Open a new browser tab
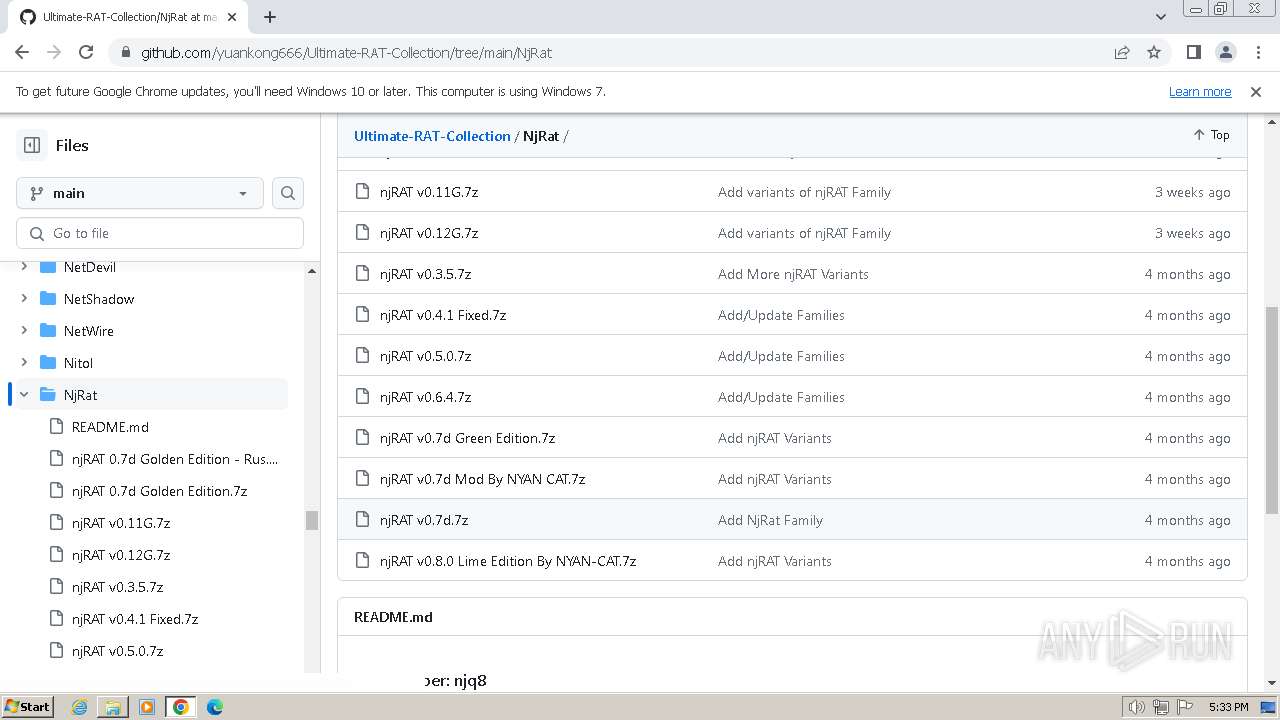Image resolution: width=1280 pixels, height=720 pixels. 270,17
